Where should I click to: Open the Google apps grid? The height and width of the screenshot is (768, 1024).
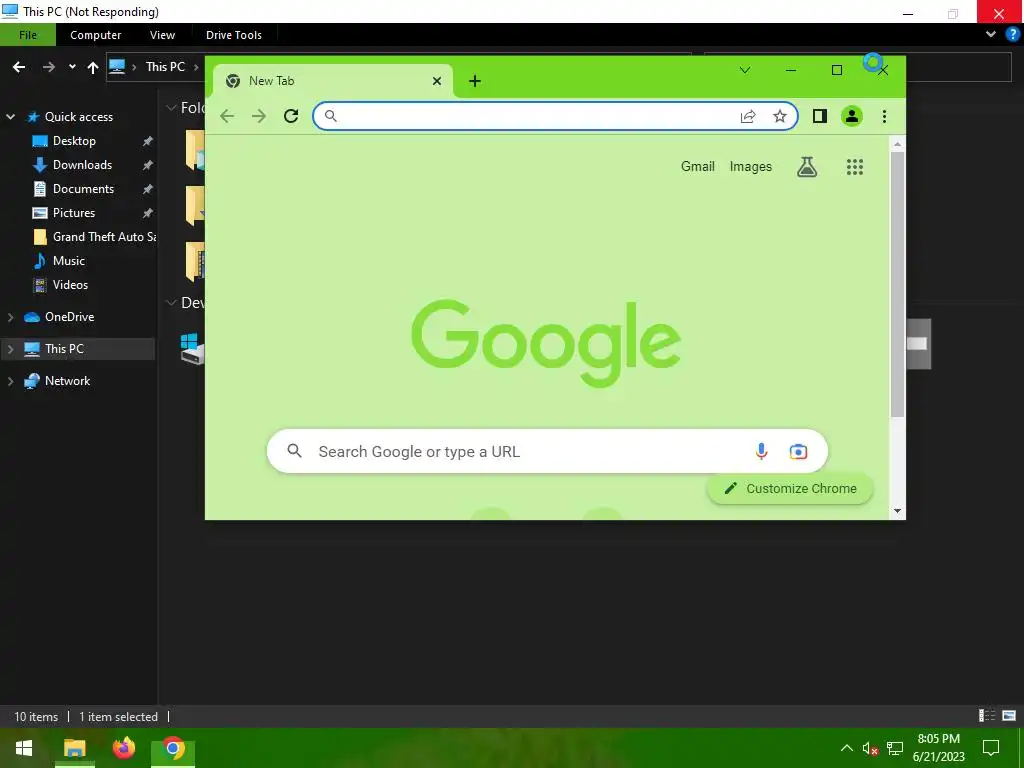tap(855, 167)
